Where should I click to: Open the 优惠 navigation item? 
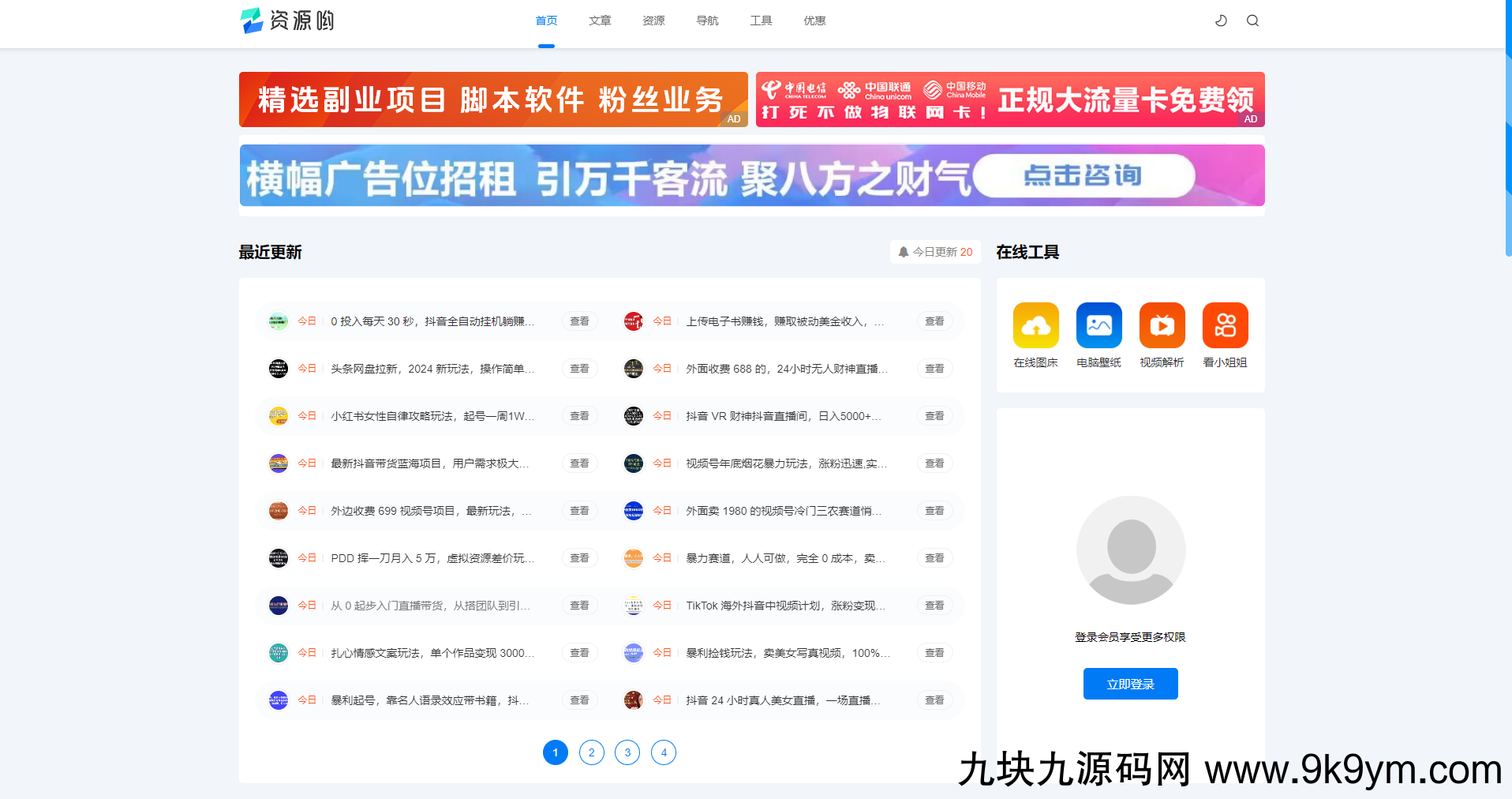tap(814, 21)
